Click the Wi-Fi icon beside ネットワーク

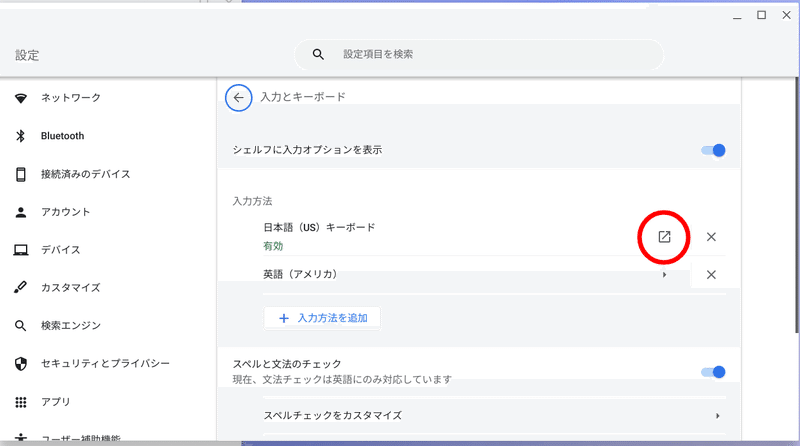[x=20, y=98]
